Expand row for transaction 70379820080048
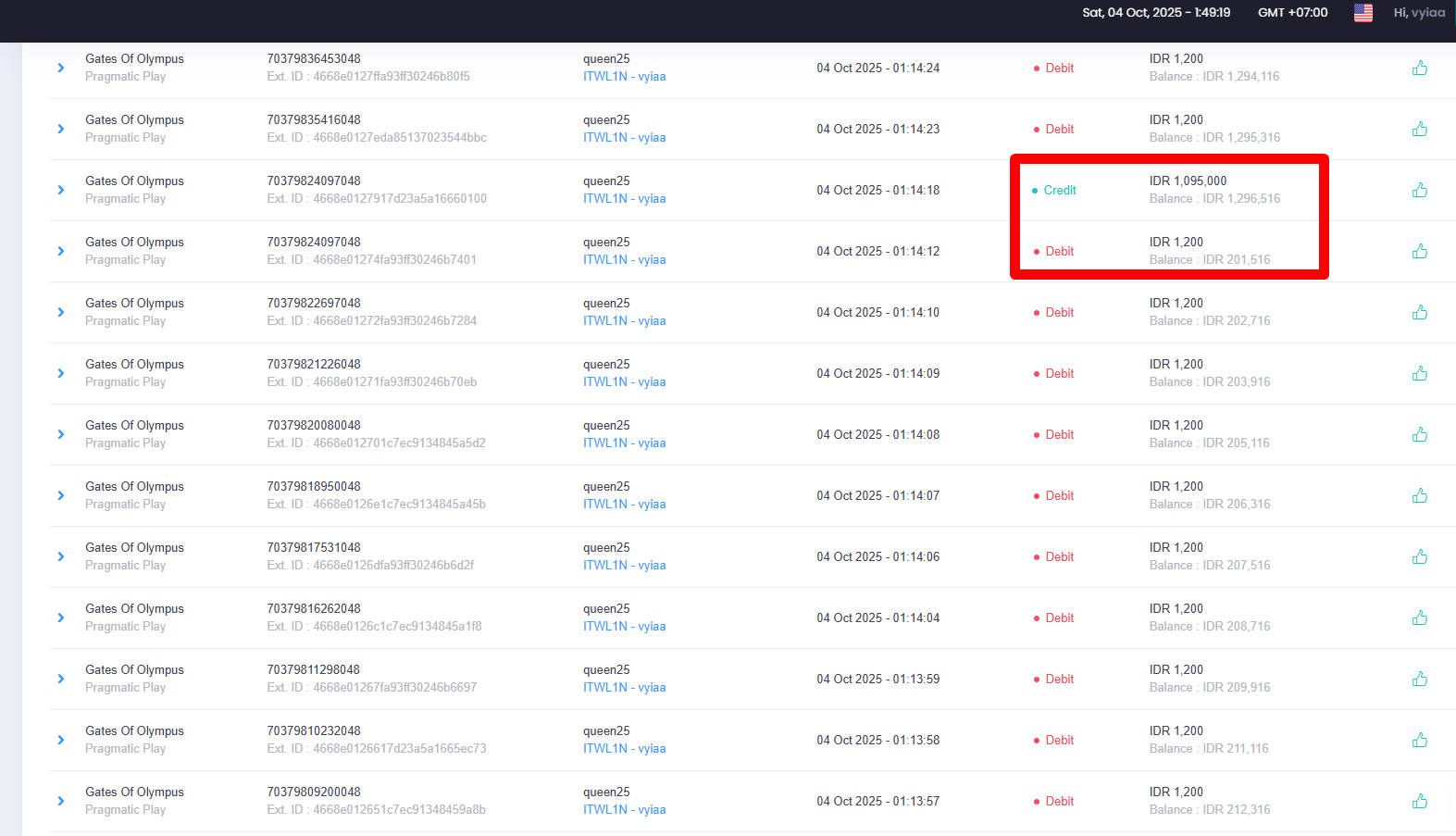This screenshot has height=836, width=1456. pyautogui.click(x=61, y=434)
